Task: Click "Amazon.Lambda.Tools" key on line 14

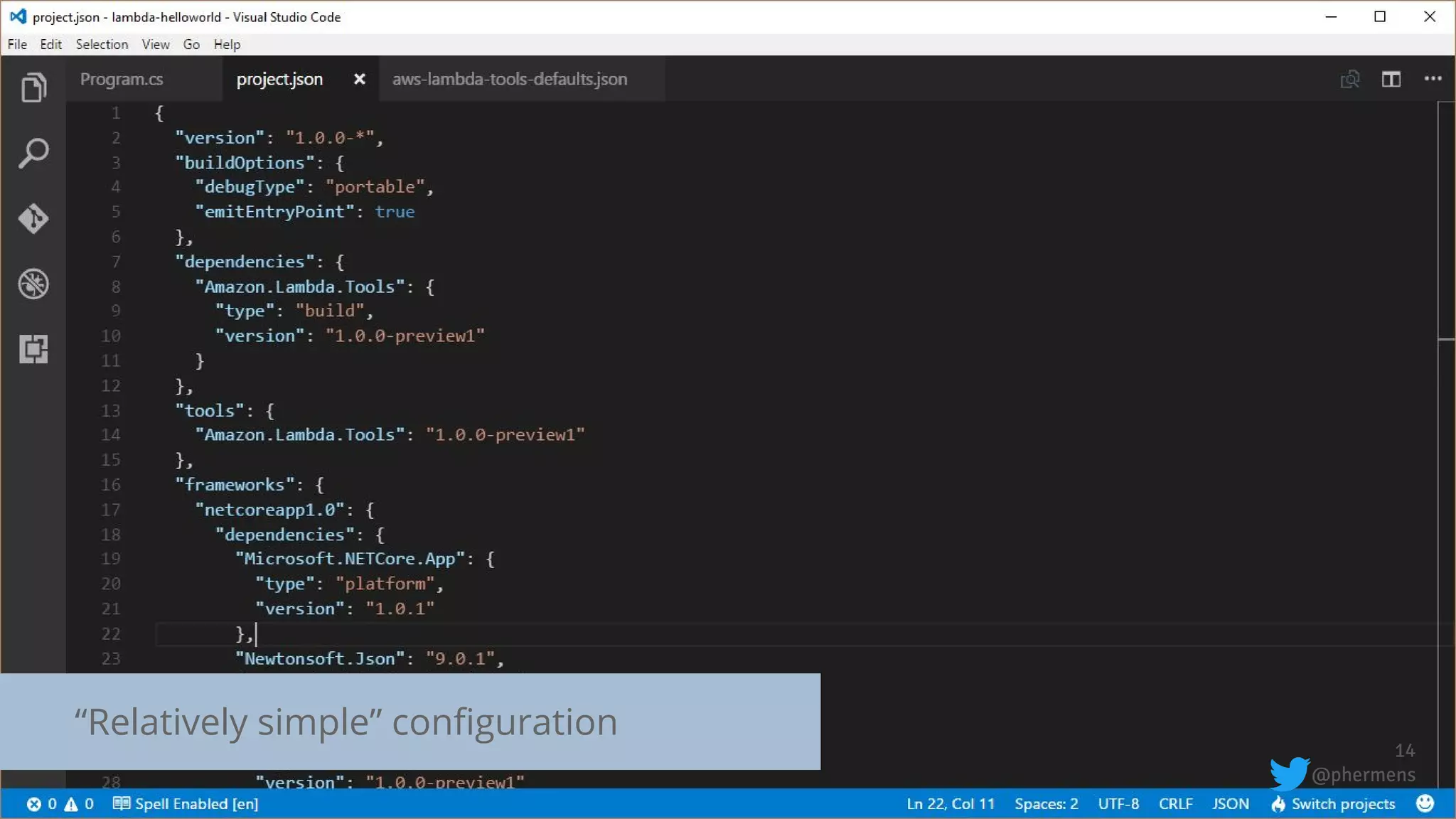Action: click(x=299, y=435)
